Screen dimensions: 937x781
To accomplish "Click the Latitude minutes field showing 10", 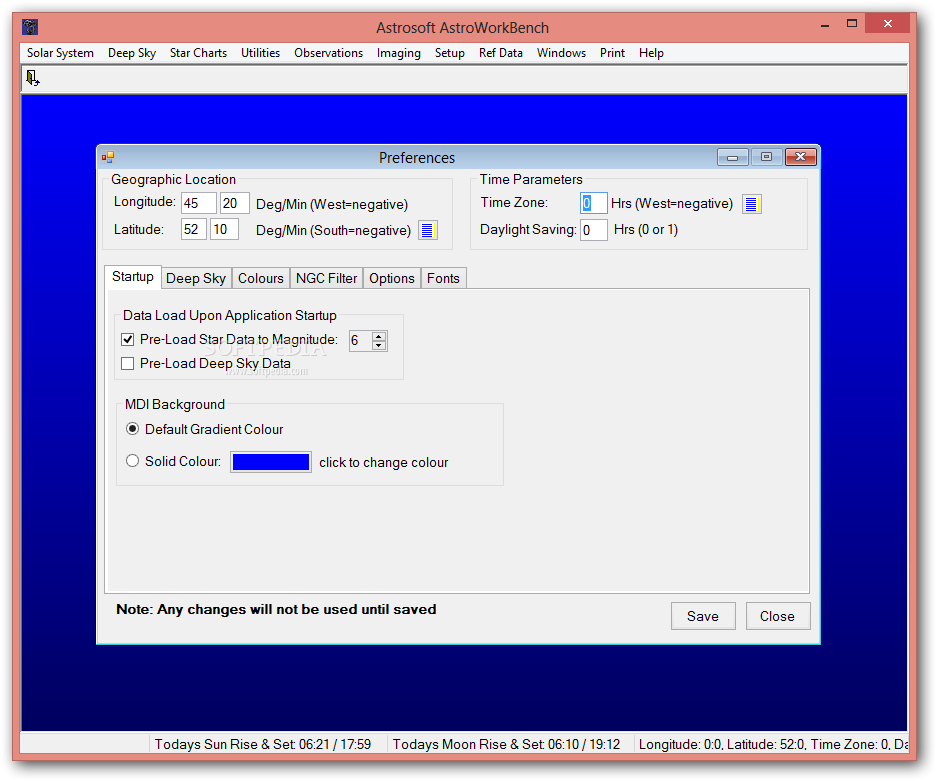I will coord(225,229).
